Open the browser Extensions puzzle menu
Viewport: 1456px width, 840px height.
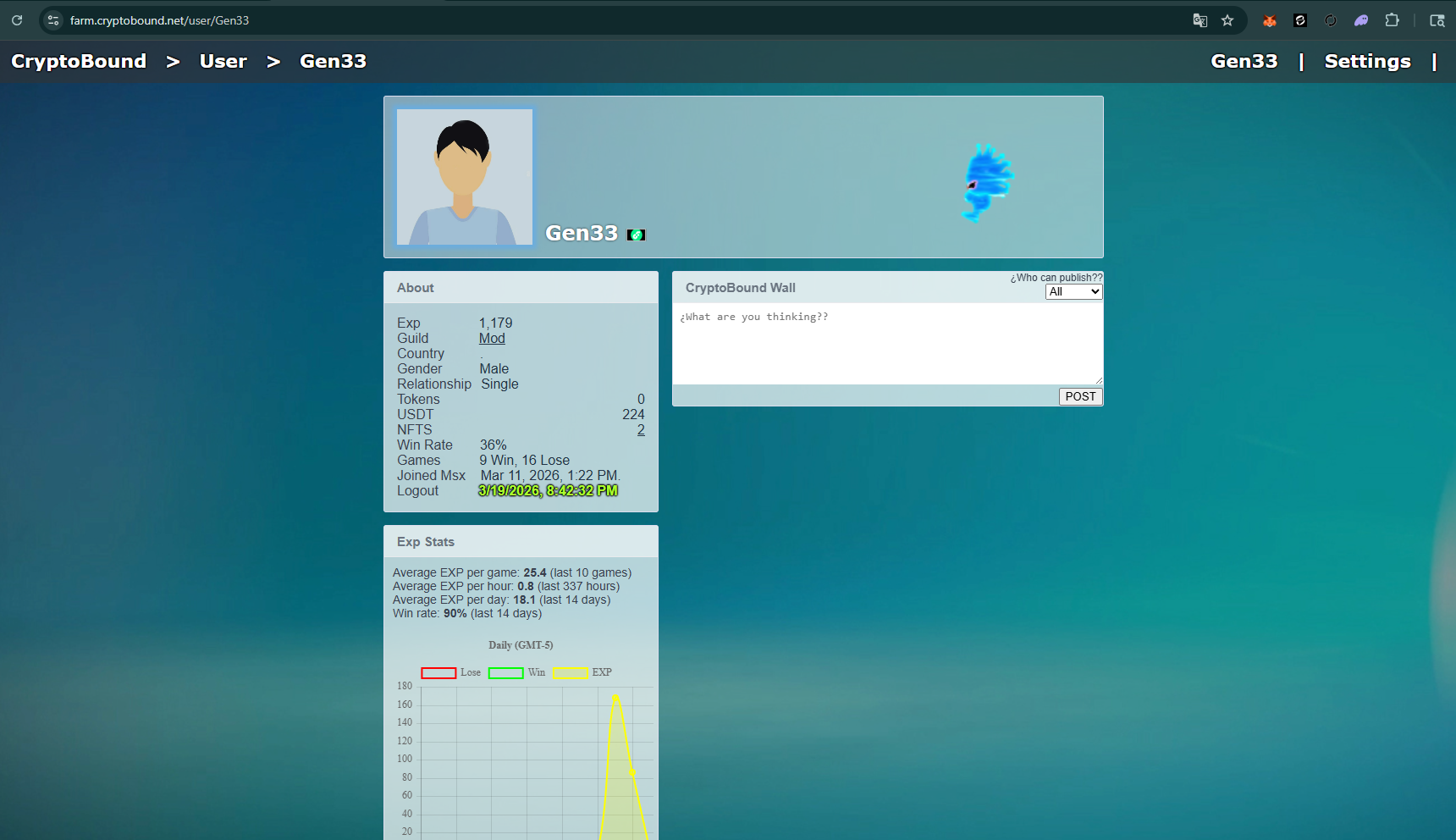pos(1392,20)
